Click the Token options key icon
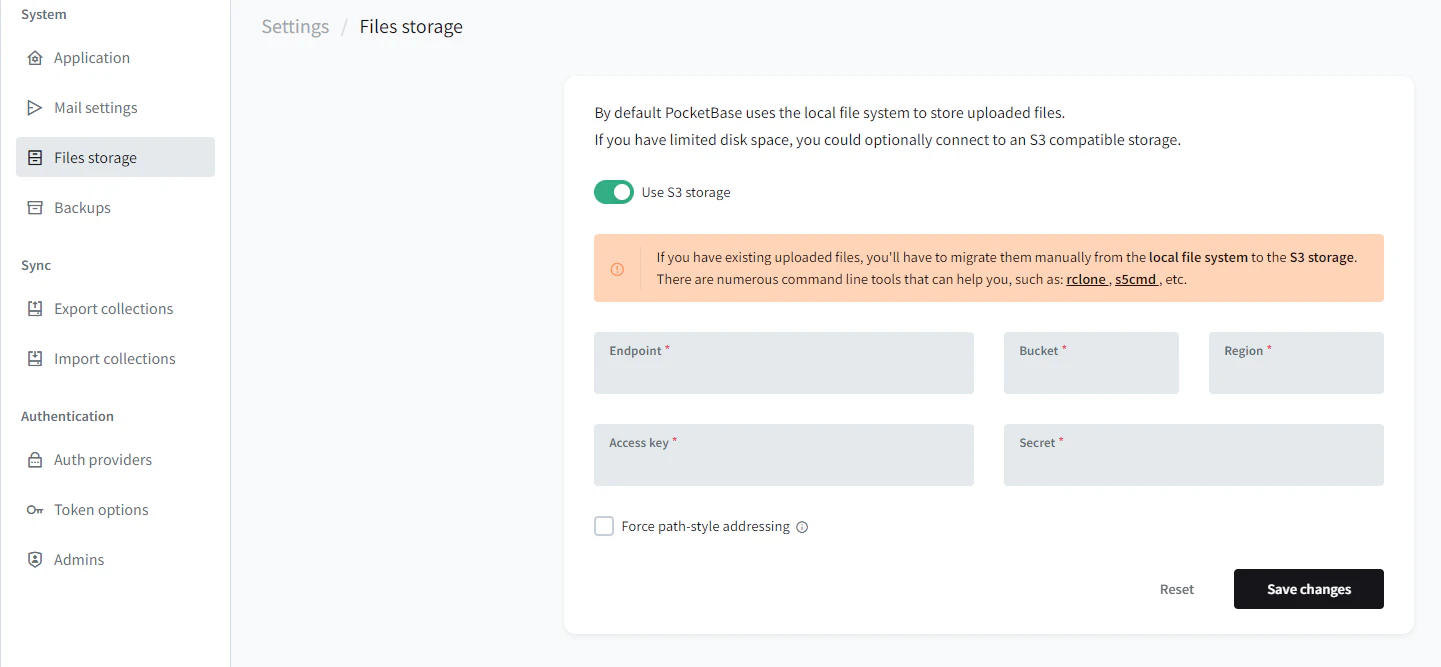This screenshot has height=667, width=1441. coord(35,510)
